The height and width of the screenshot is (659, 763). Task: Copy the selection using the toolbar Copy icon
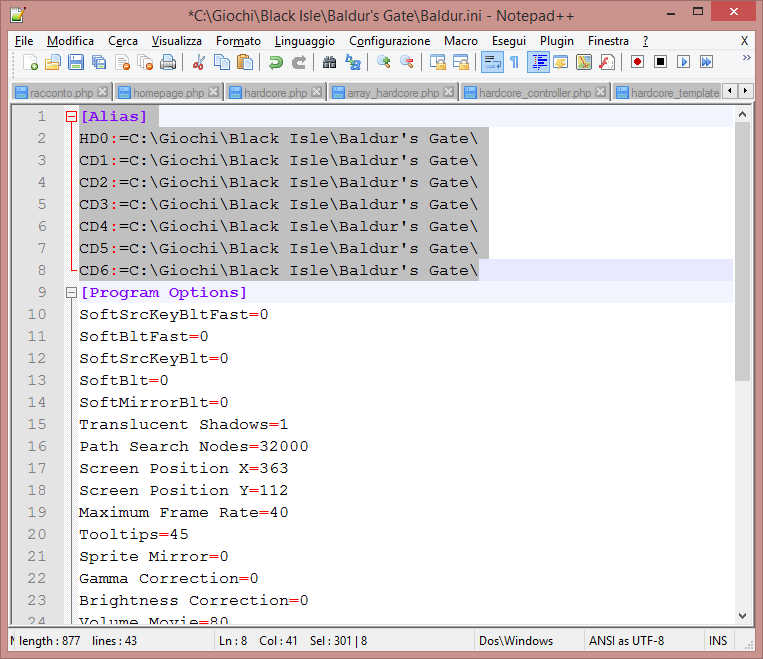(222, 62)
